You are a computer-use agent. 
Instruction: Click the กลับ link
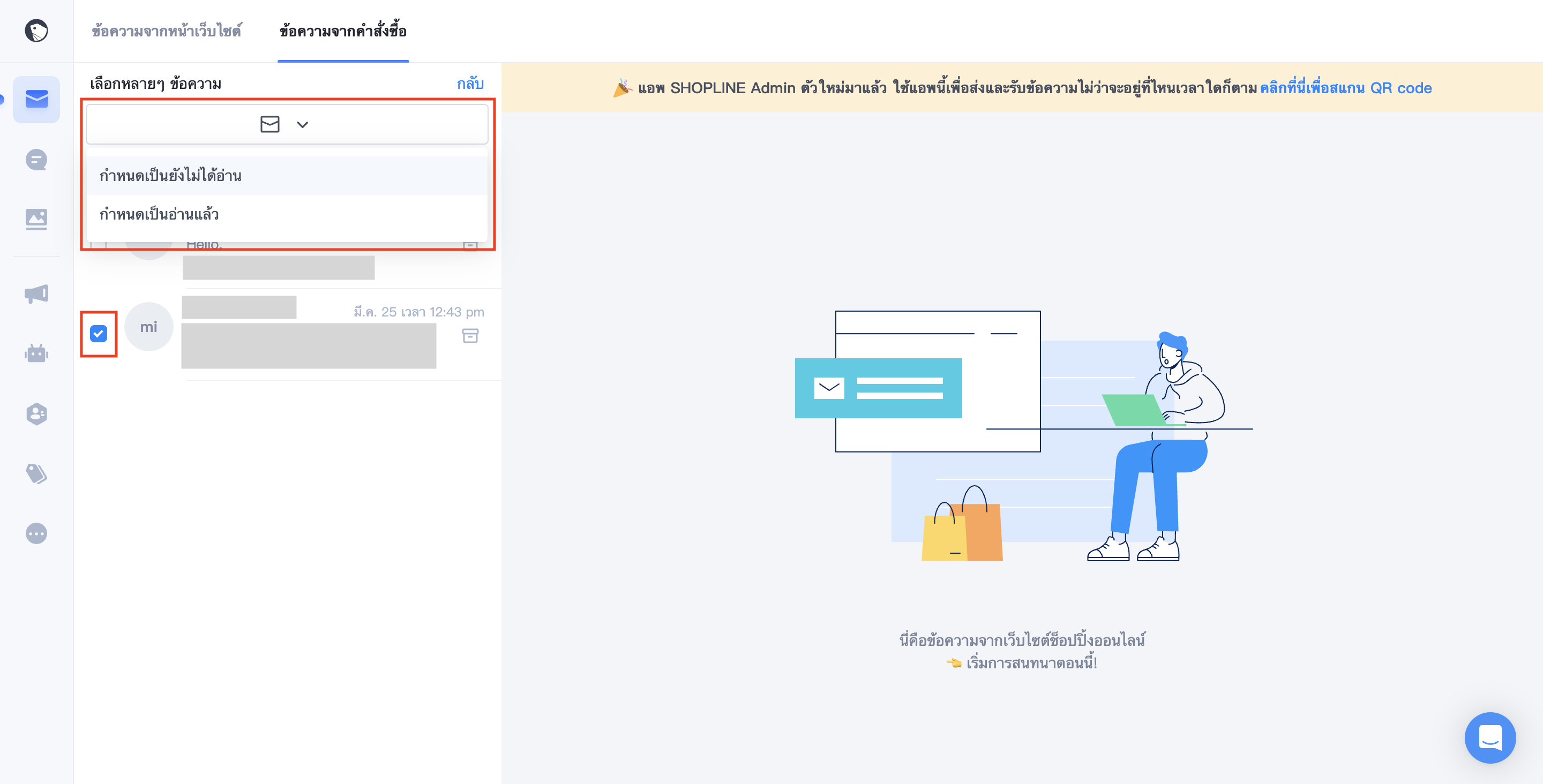(470, 83)
